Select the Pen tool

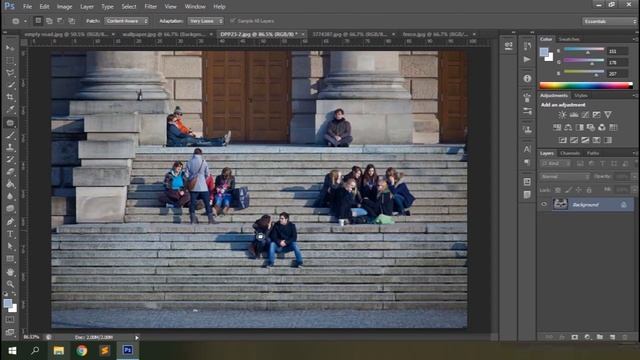(x=10, y=222)
